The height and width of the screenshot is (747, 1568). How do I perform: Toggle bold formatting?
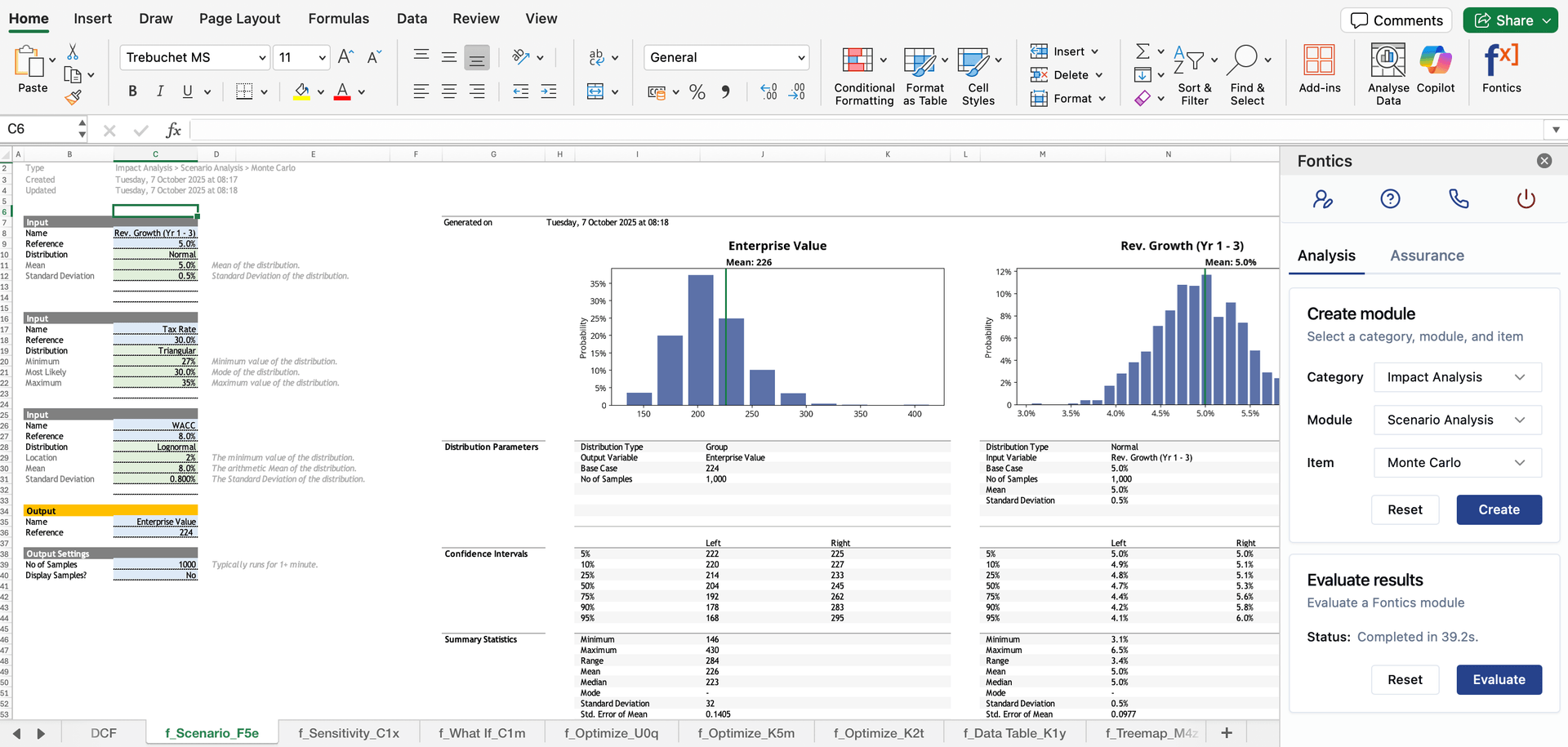[x=132, y=91]
